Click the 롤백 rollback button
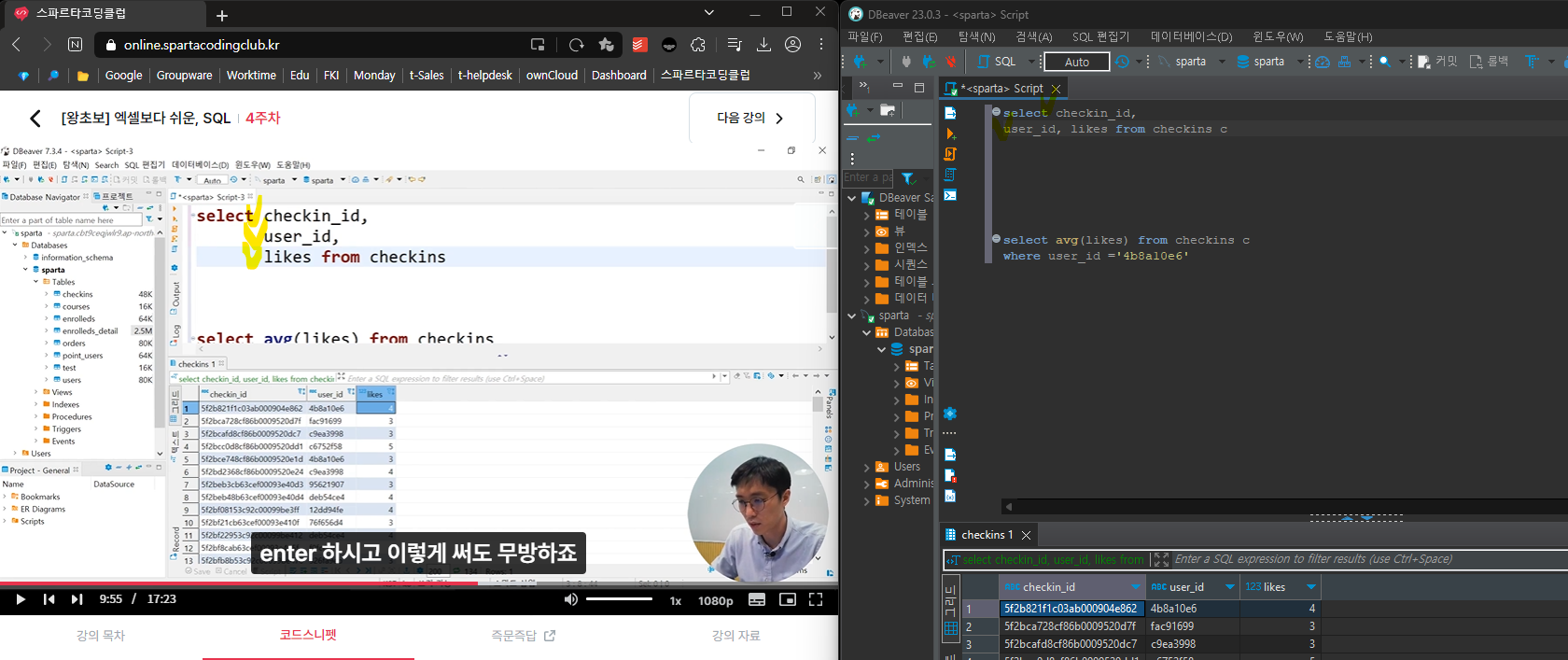 click(x=1489, y=62)
